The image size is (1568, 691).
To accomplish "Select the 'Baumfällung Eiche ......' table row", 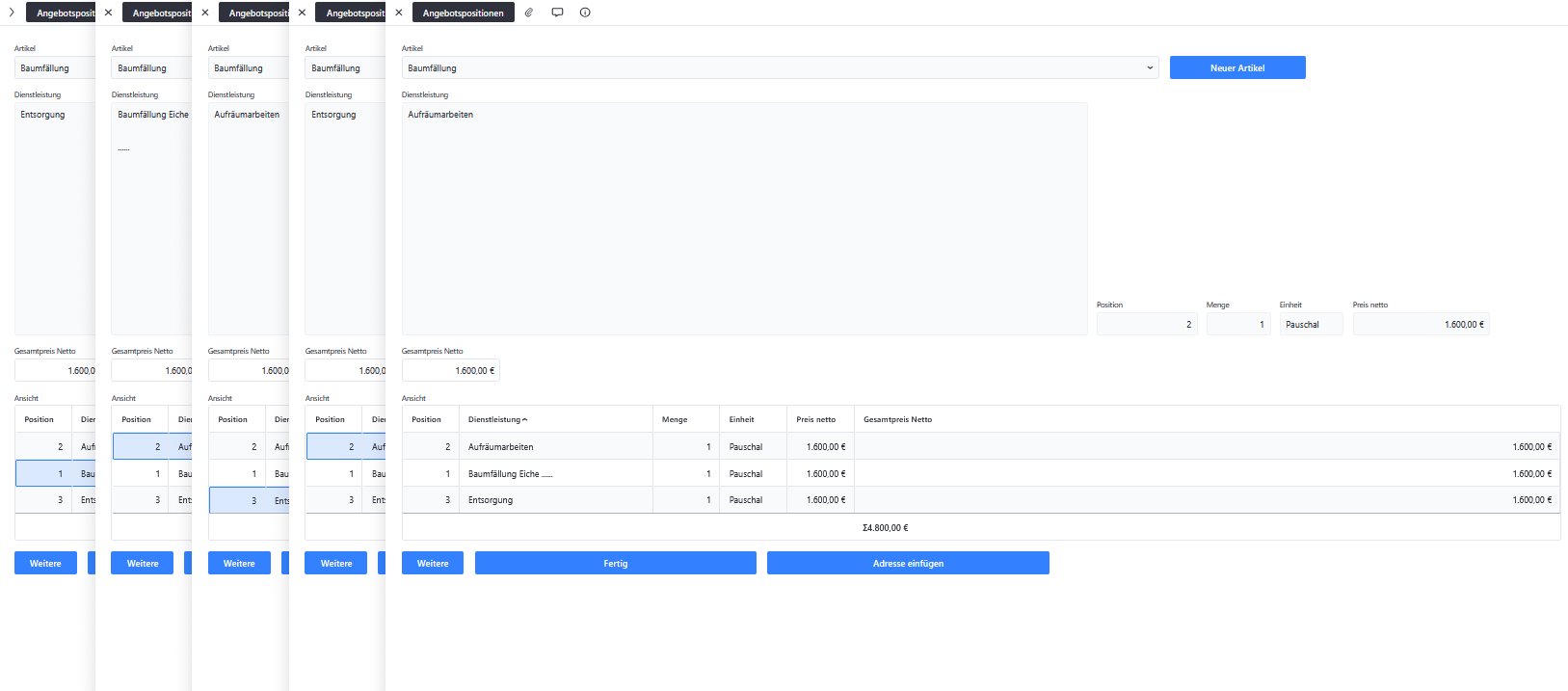I will point(981,473).
